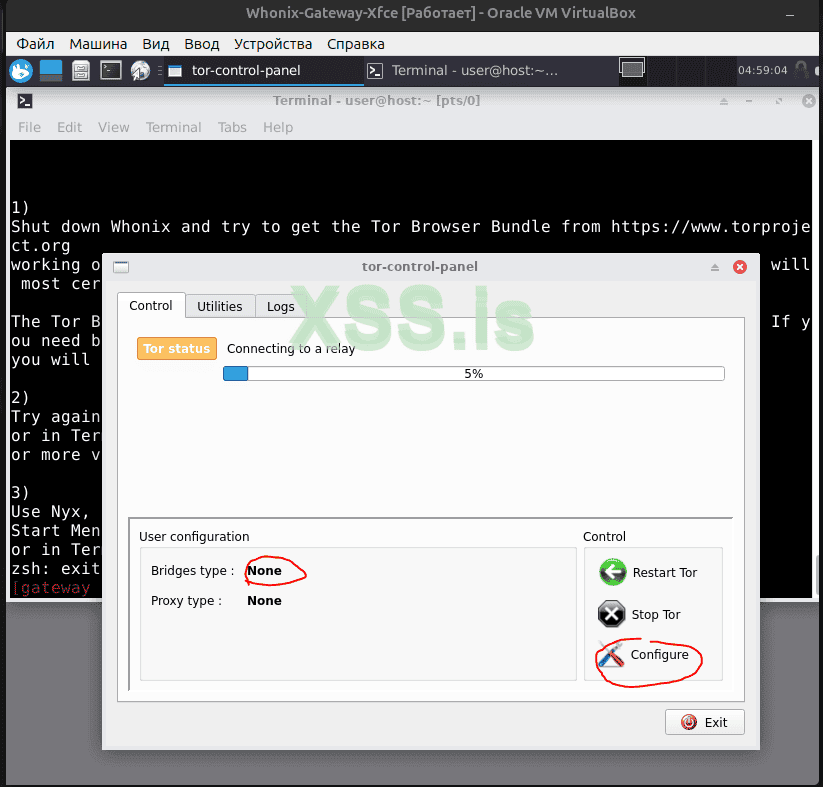Click the Exit button
823x787 pixels.
pyautogui.click(x=704, y=722)
